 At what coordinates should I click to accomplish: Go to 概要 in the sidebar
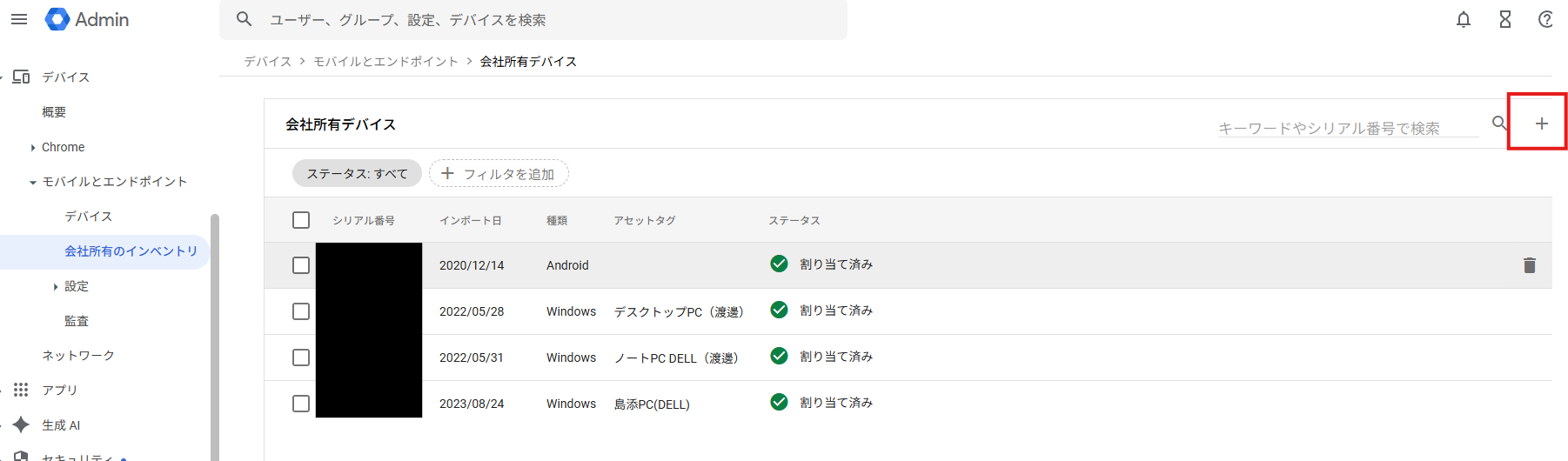coord(54,112)
